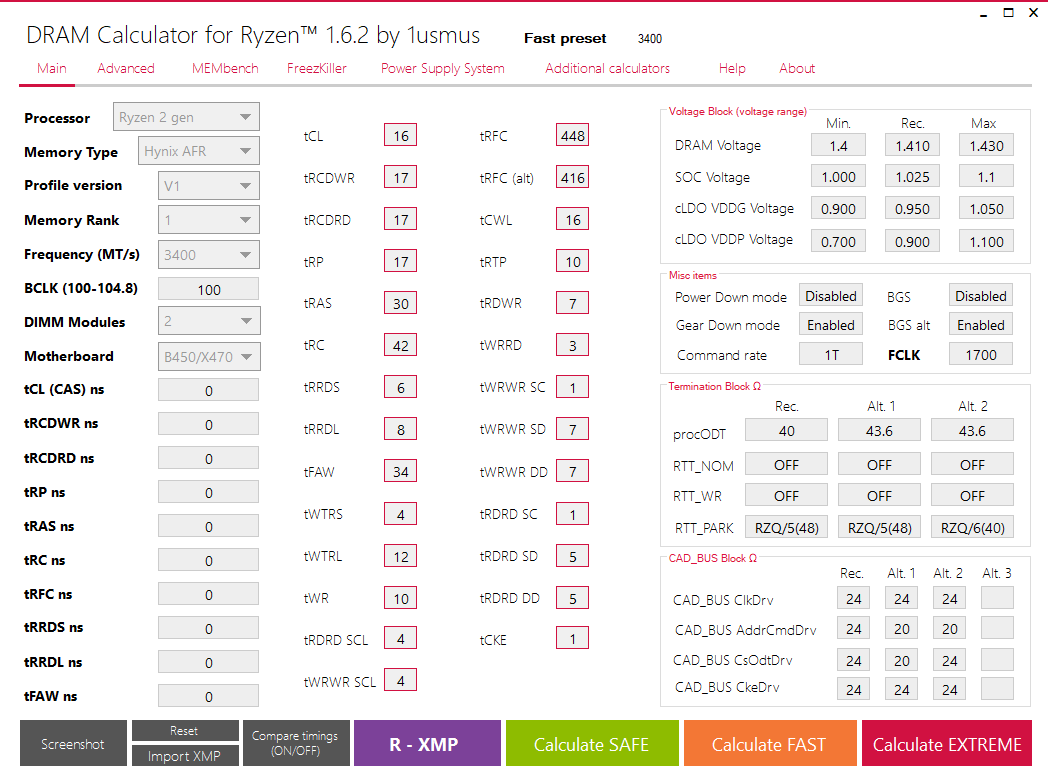Toggle Compare timings (ON/OFF)

(x=295, y=744)
